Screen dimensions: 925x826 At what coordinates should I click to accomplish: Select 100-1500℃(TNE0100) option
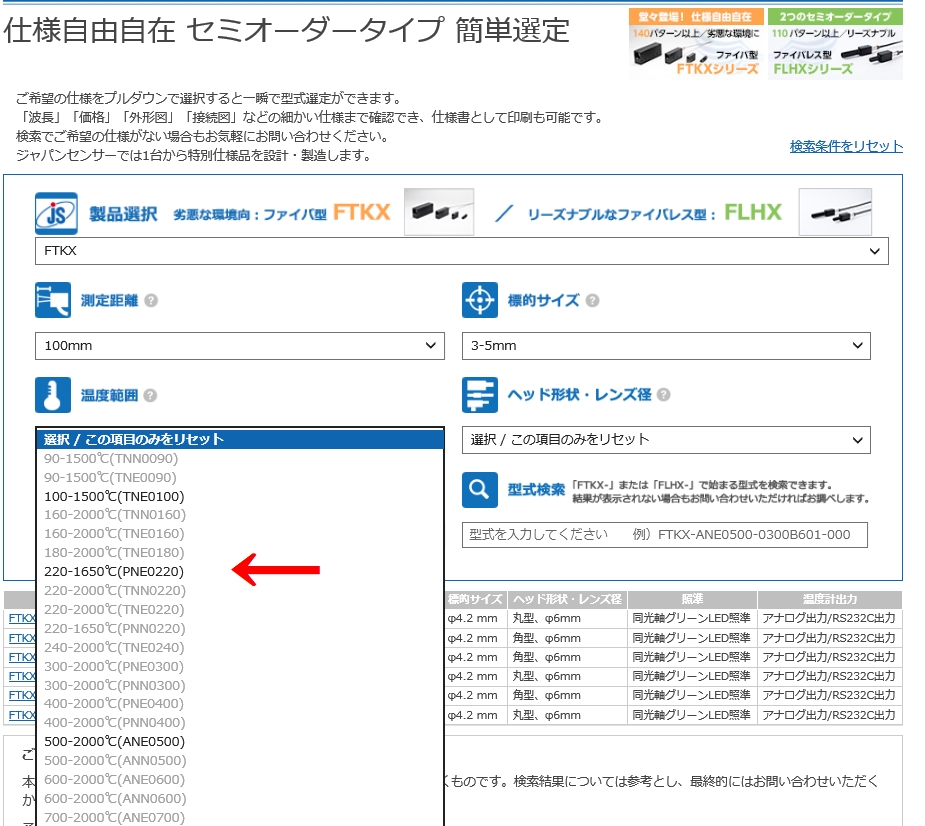(240, 496)
